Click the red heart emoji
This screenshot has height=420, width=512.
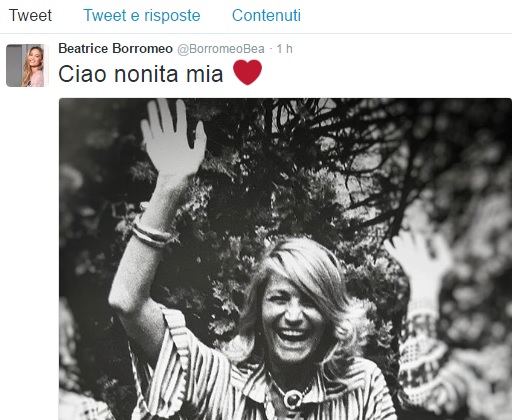click(247, 72)
